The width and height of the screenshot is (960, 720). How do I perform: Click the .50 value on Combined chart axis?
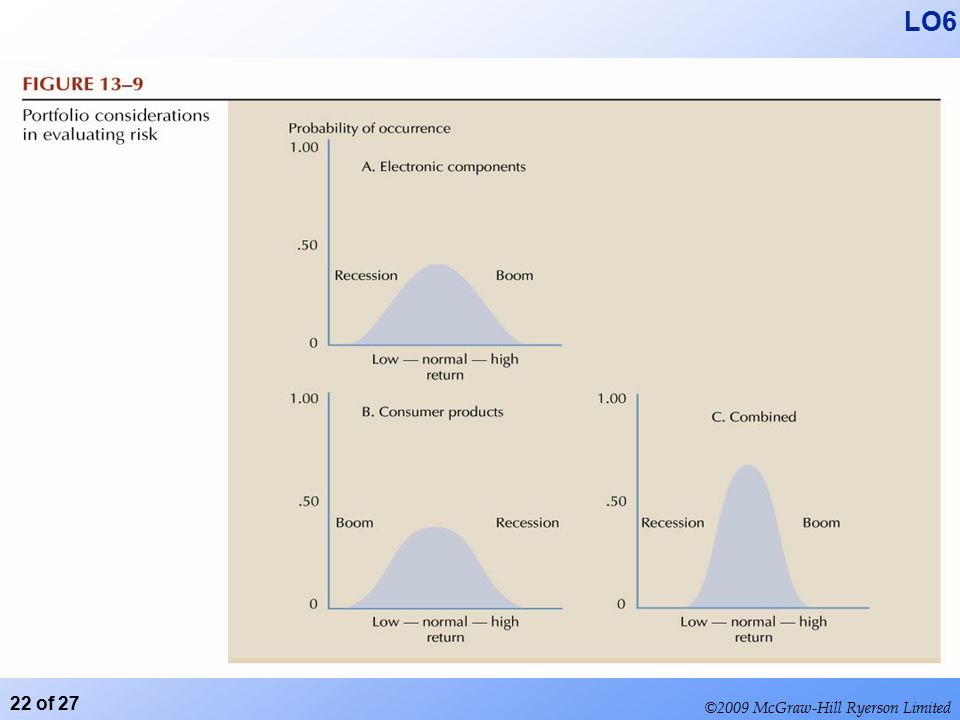tap(617, 501)
